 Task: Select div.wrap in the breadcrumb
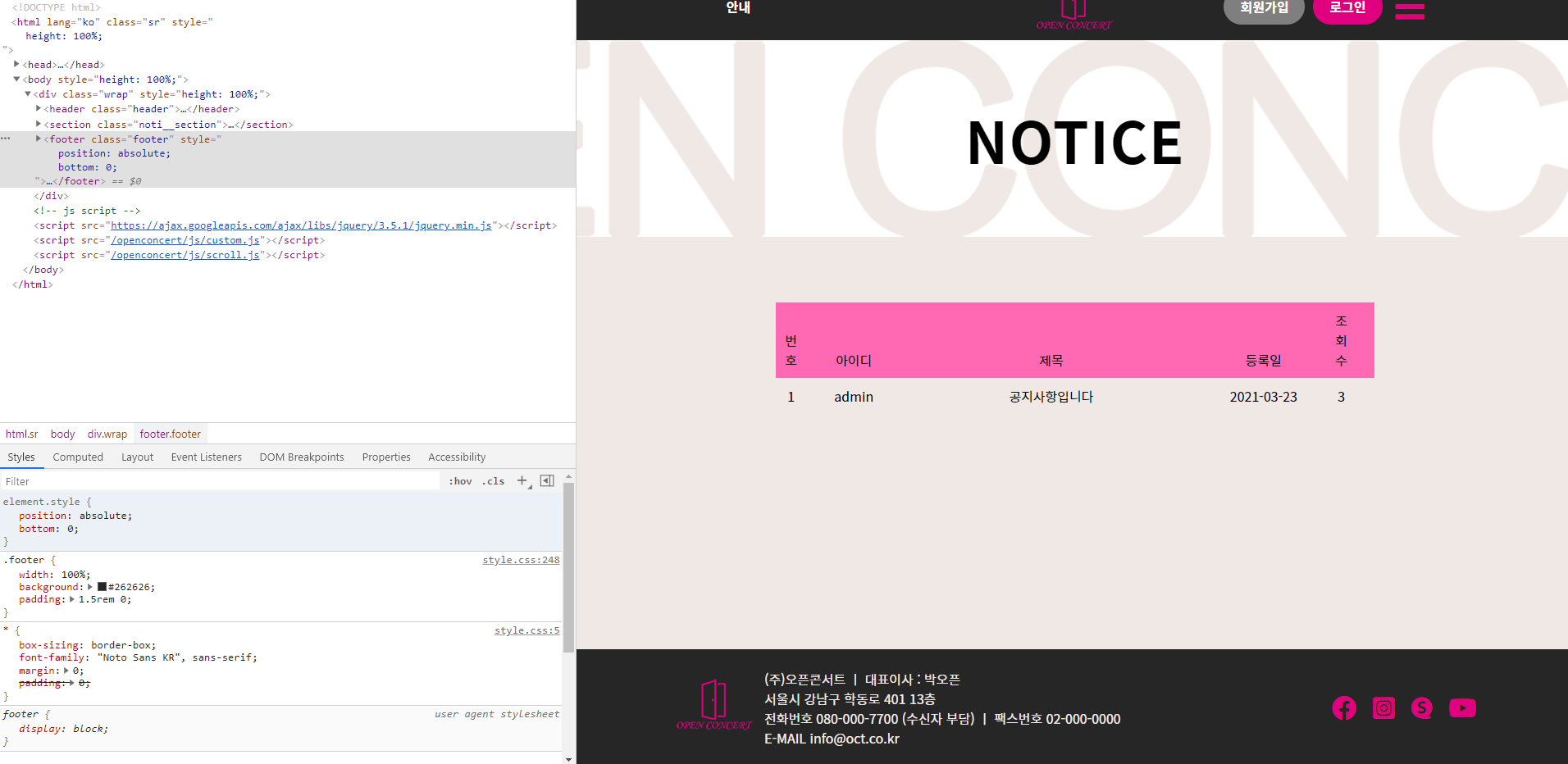(x=107, y=434)
